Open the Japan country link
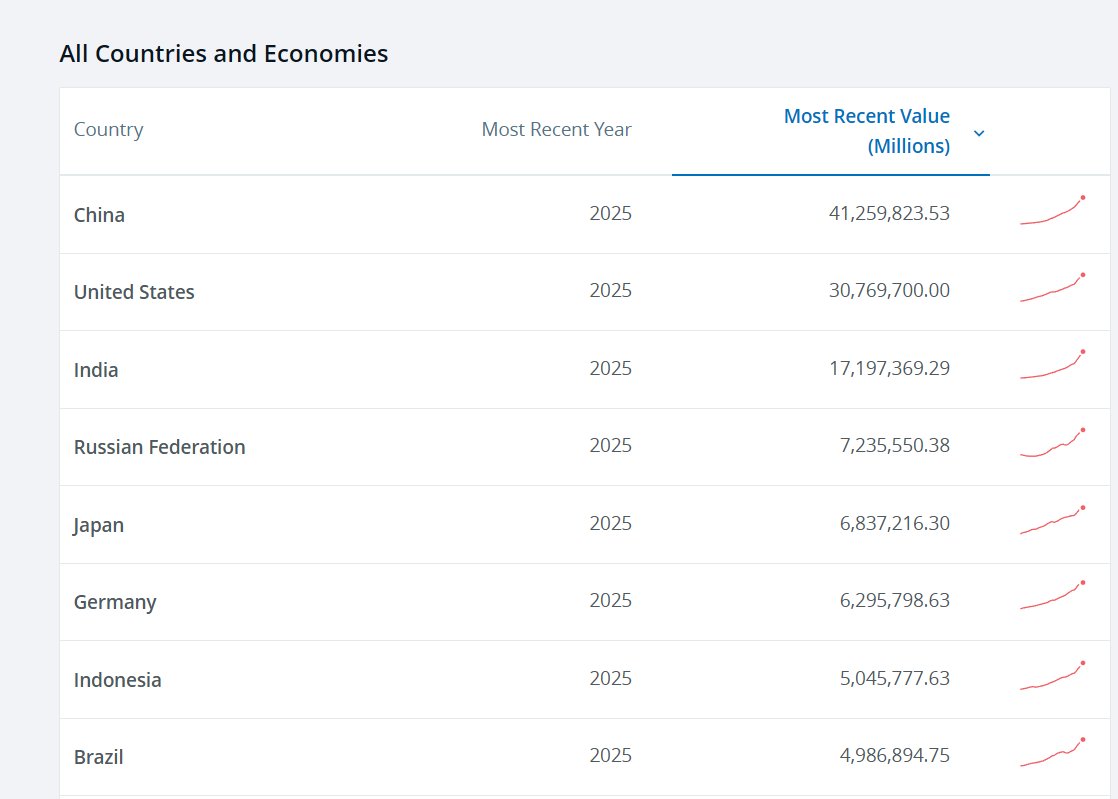 pos(98,525)
